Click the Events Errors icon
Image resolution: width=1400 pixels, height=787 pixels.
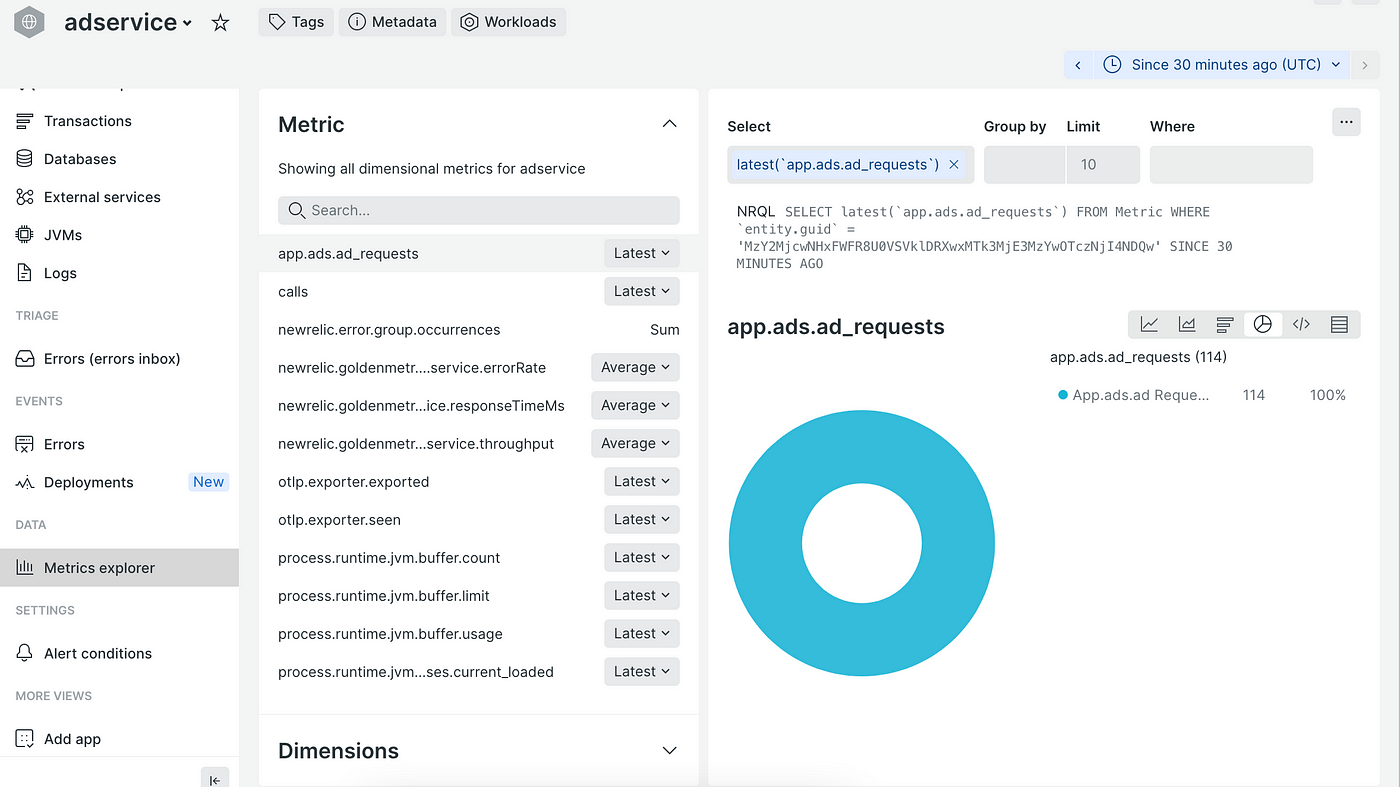coord(25,444)
